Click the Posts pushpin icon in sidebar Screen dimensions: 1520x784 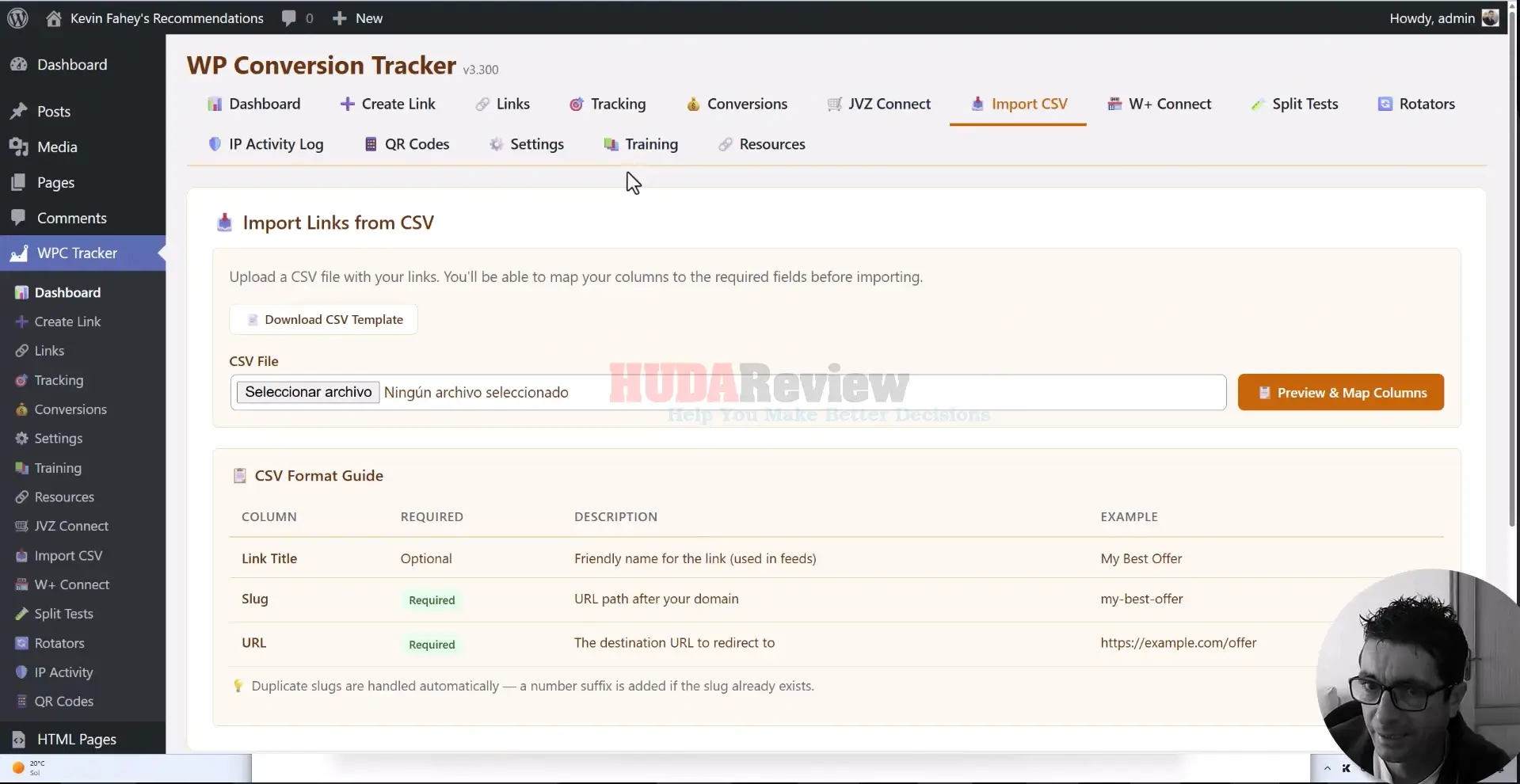[x=19, y=112]
